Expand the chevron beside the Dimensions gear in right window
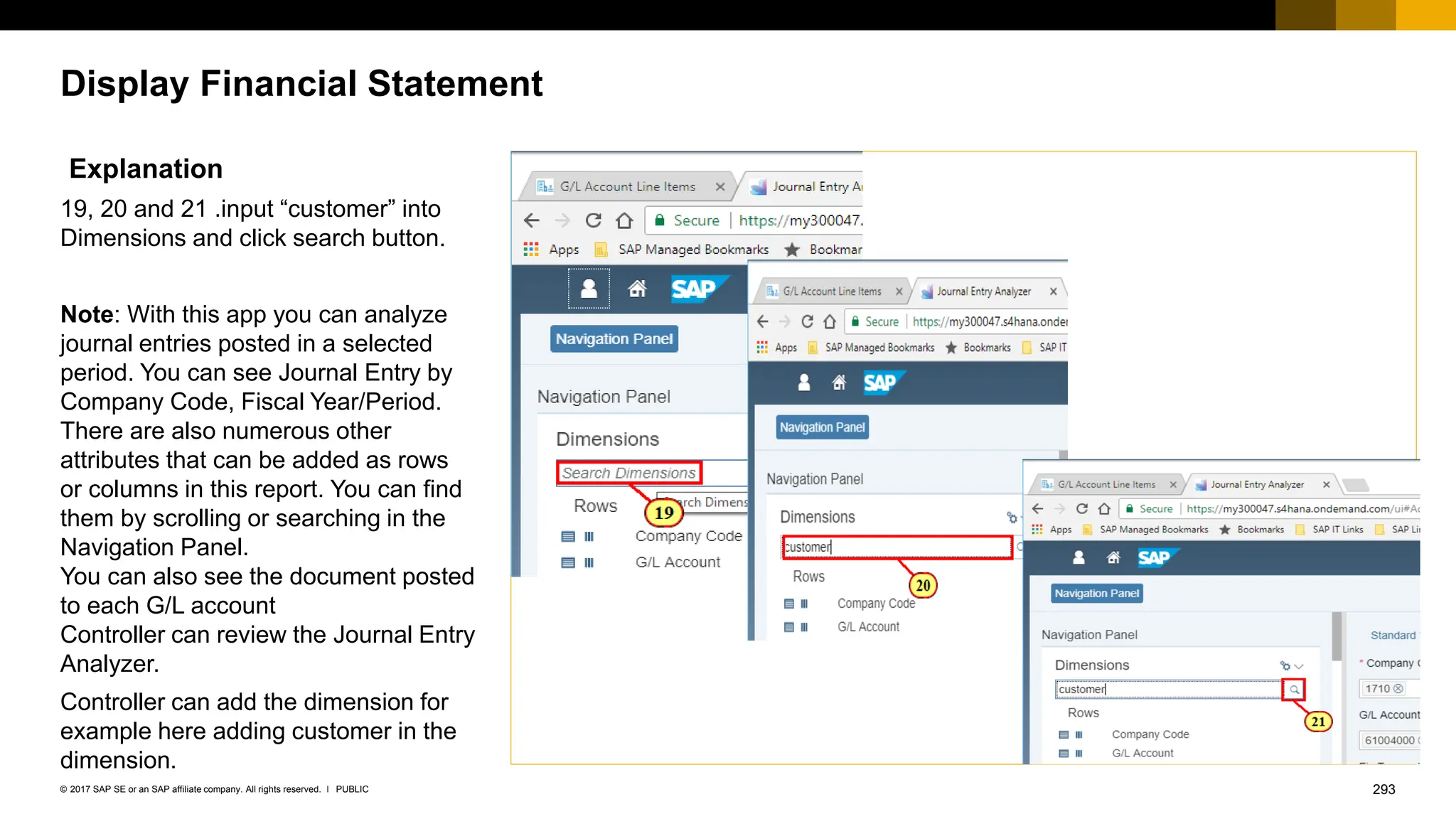 tap(1298, 666)
